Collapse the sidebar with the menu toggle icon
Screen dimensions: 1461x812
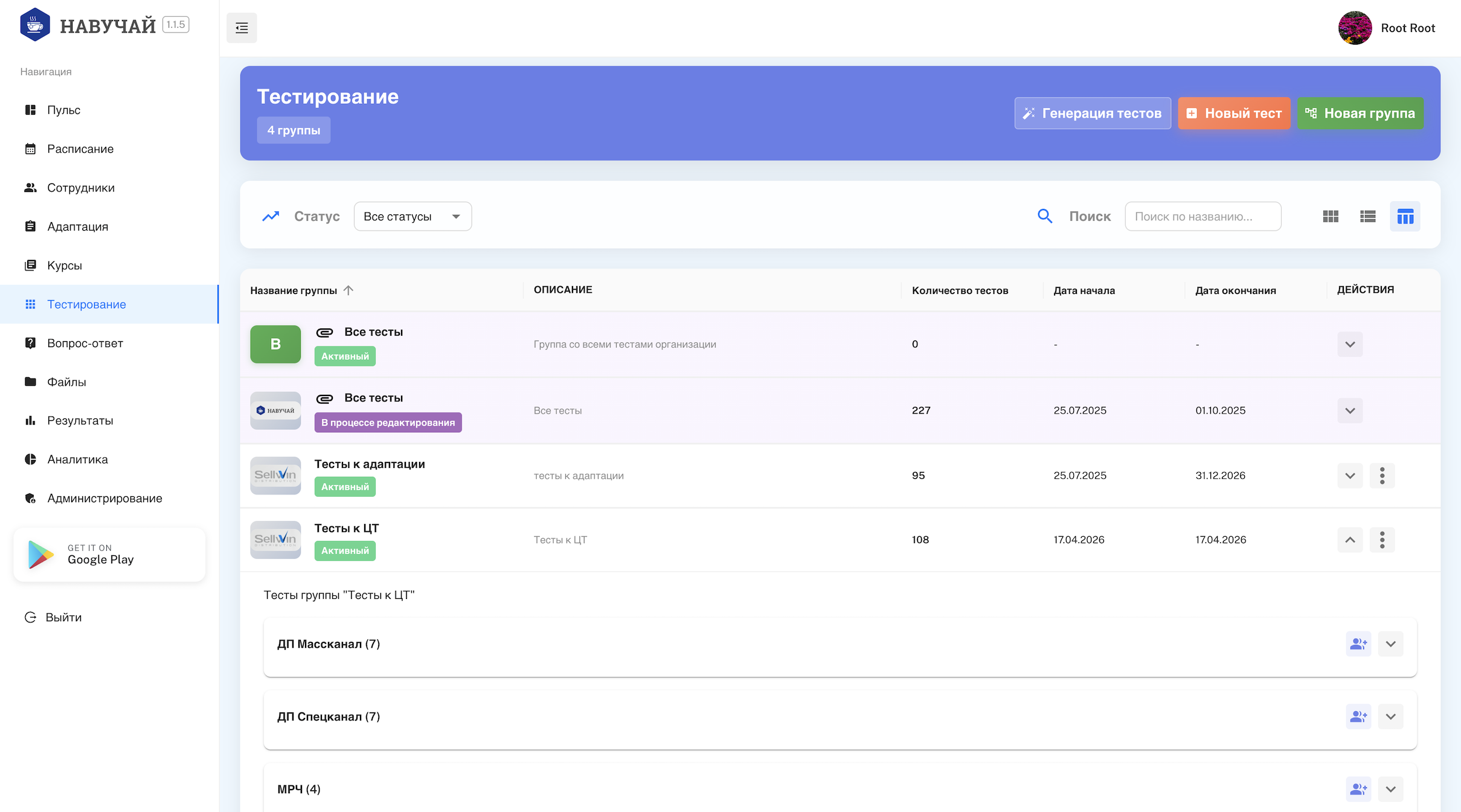point(242,28)
